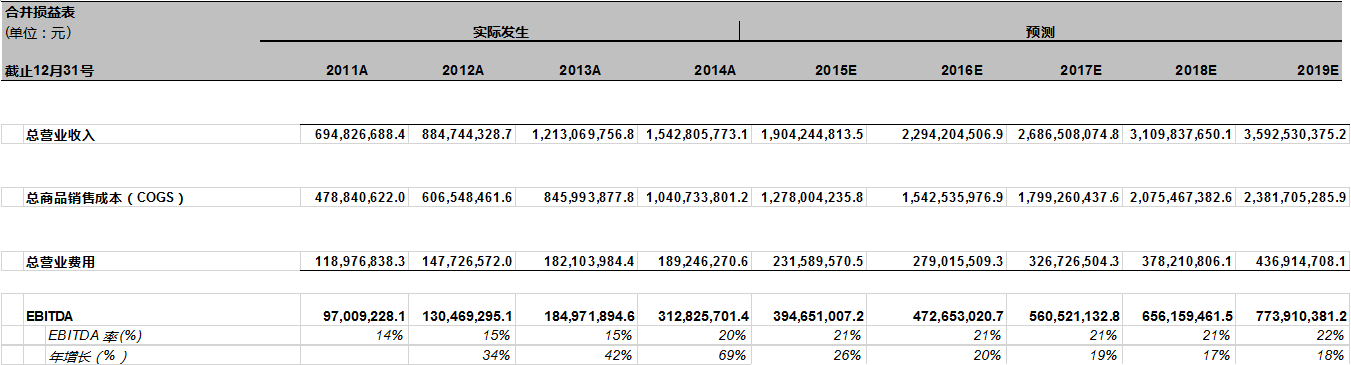Click the 实际发生 section header
The height and width of the screenshot is (365, 1351).
click(x=501, y=32)
